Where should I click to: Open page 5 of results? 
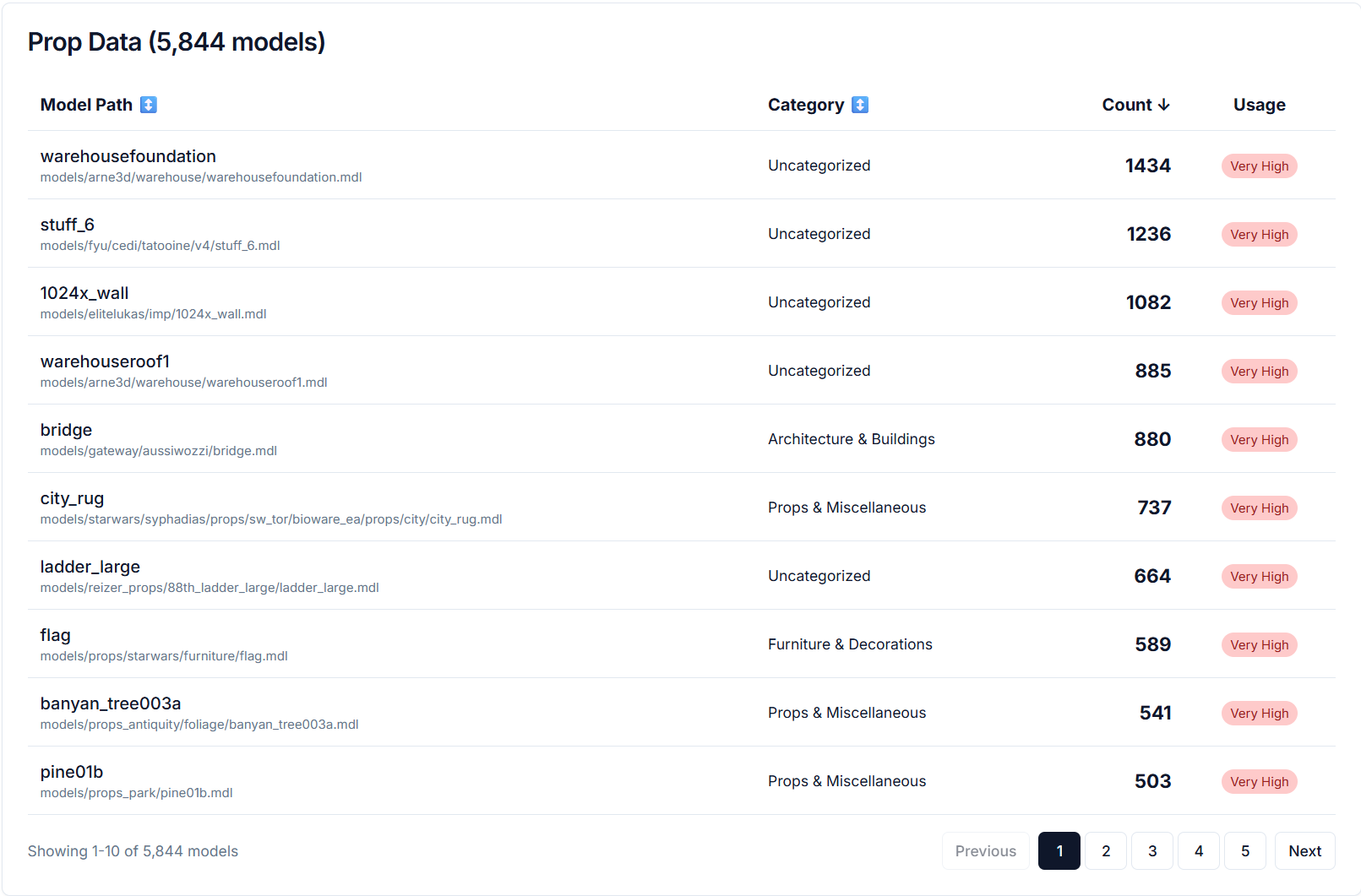(1244, 850)
